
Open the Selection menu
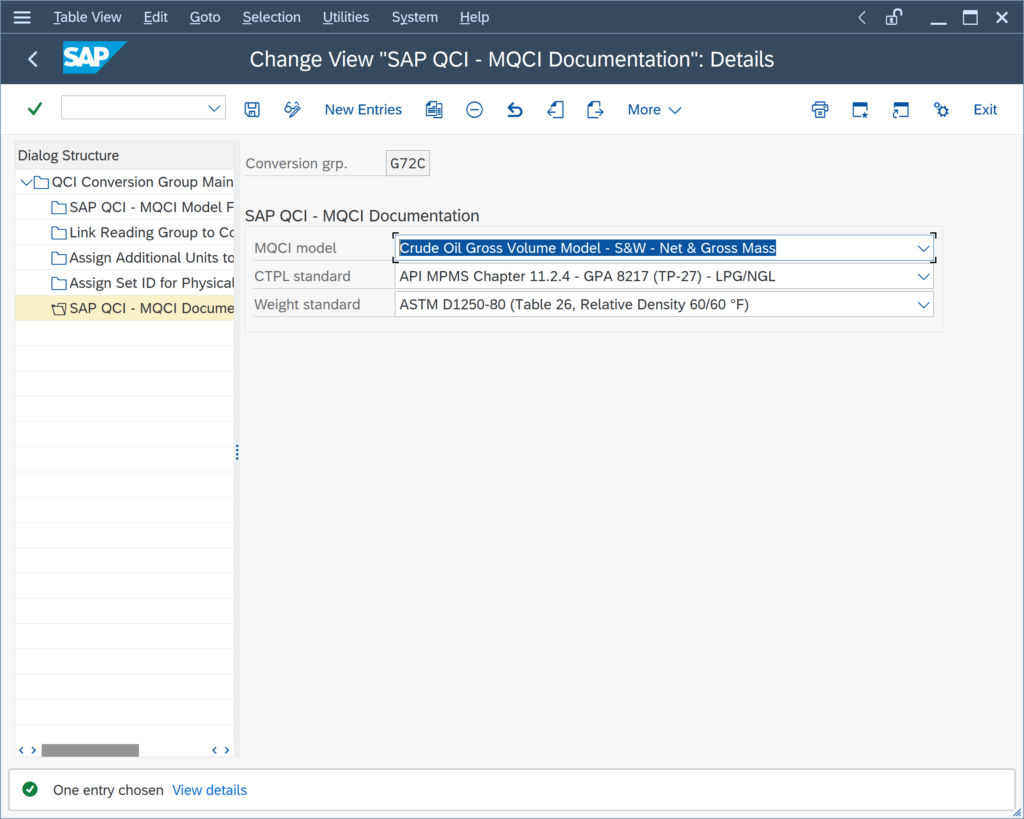click(272, 18)
